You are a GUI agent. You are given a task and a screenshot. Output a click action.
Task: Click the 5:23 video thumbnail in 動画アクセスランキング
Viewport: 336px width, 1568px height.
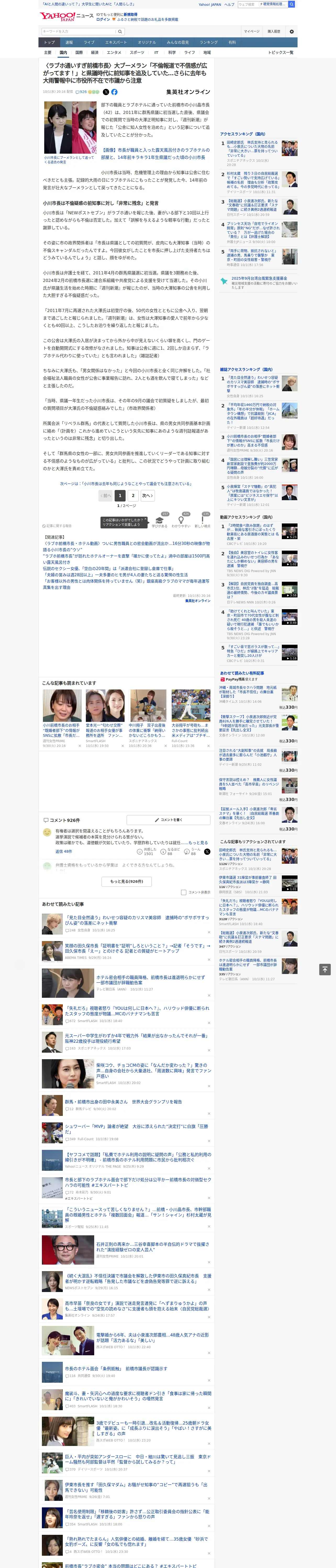(x=290, y=531)
